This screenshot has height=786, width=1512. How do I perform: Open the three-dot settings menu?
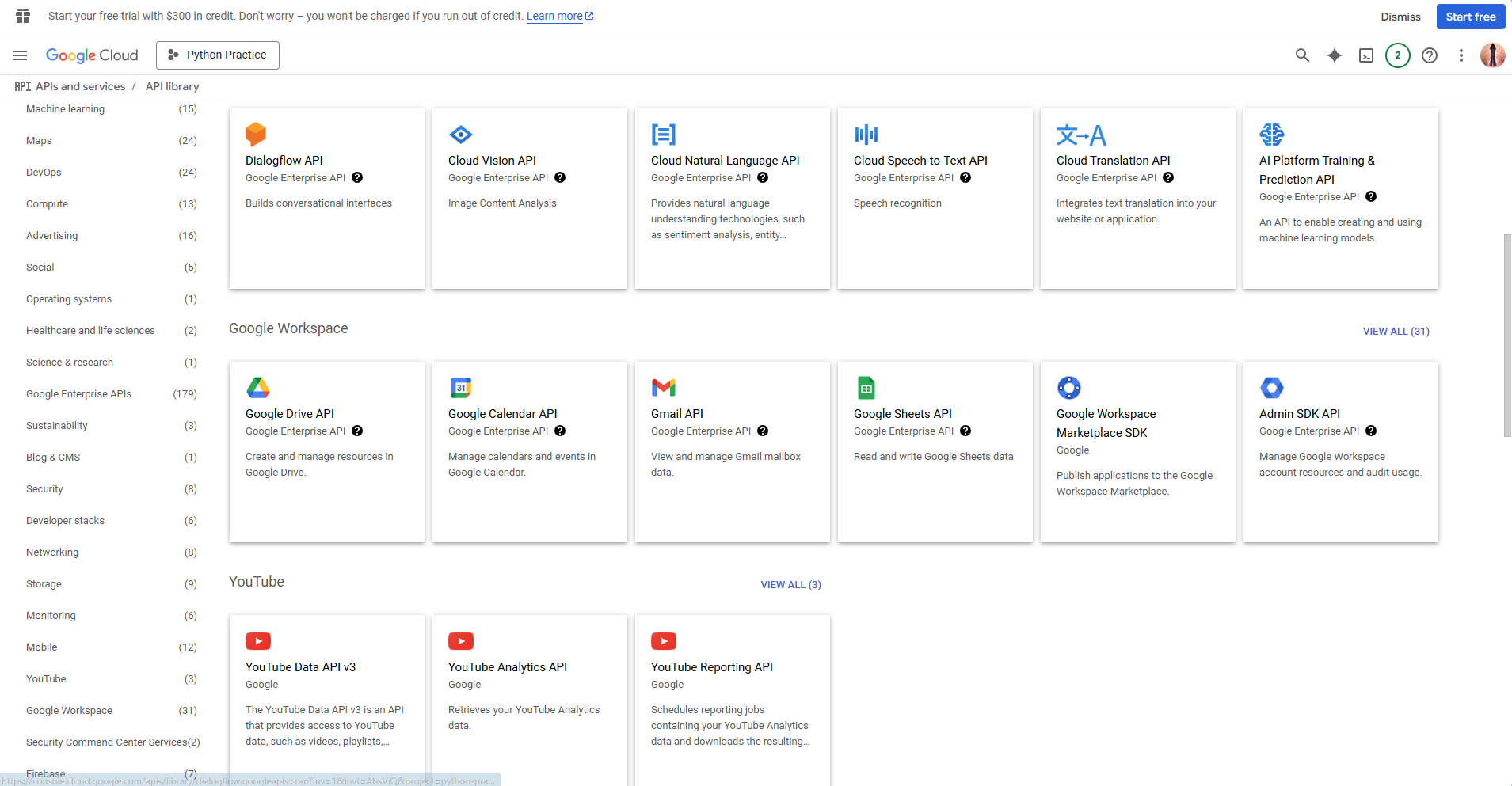click(1461, 55)
